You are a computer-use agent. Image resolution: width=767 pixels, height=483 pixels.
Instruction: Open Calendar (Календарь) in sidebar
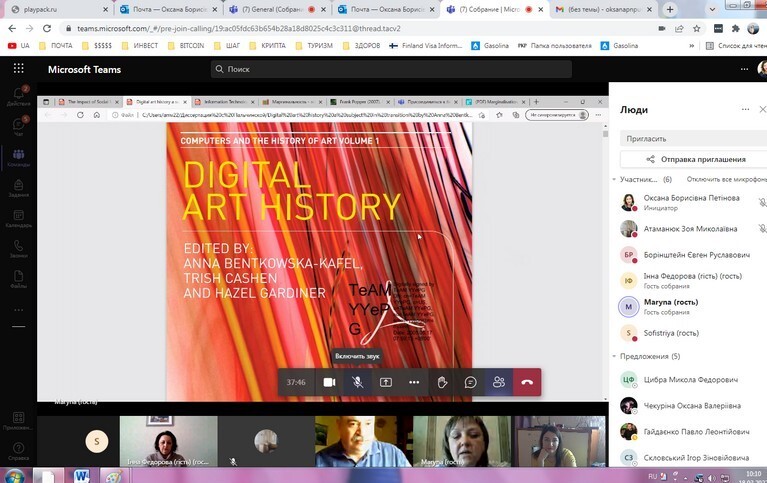[x=19, y=218]
